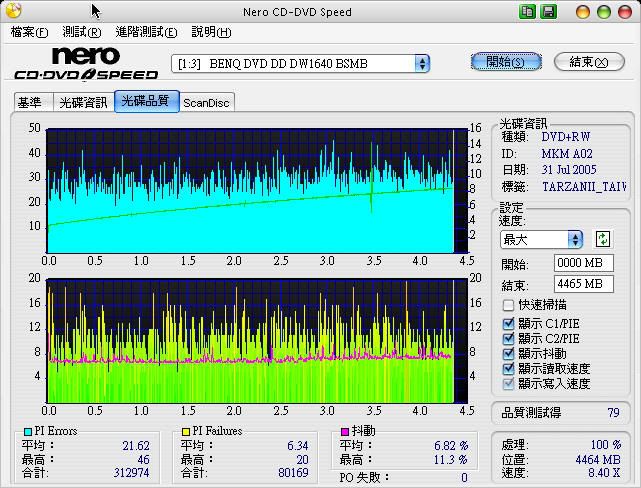This screenshot has width=641, height=488.
Task: Open the BENQ DVD DD DW1640 drive dropdown
Action: [x=300, y=64]
